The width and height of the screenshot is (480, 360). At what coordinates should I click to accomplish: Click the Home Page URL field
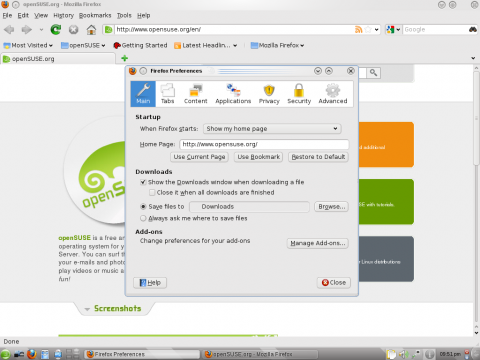(264, 144)
